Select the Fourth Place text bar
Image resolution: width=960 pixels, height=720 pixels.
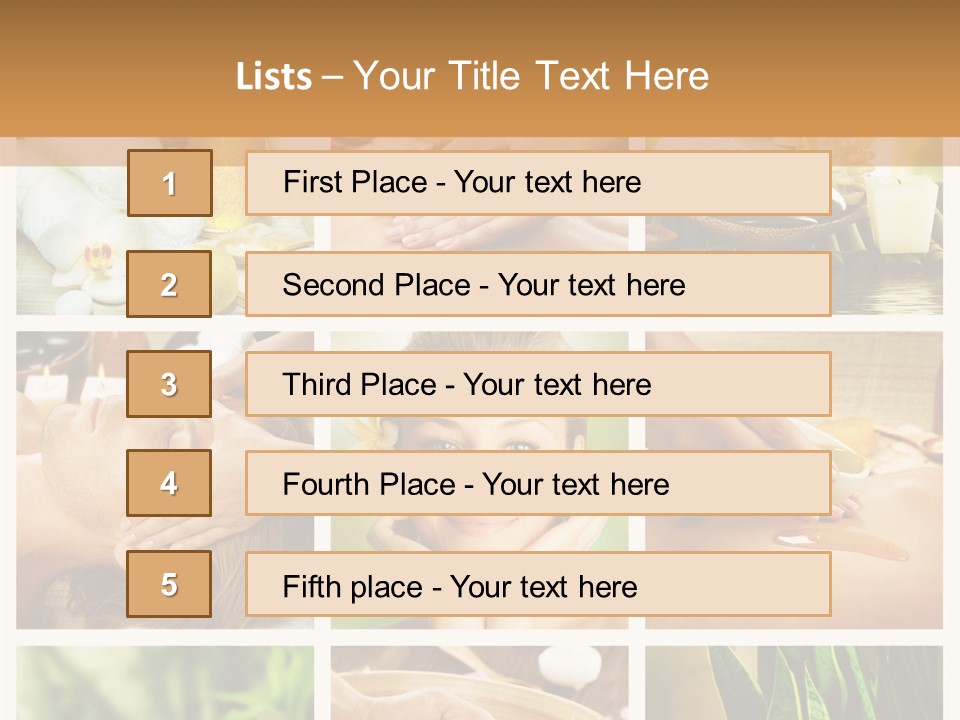tap(538, 483)
